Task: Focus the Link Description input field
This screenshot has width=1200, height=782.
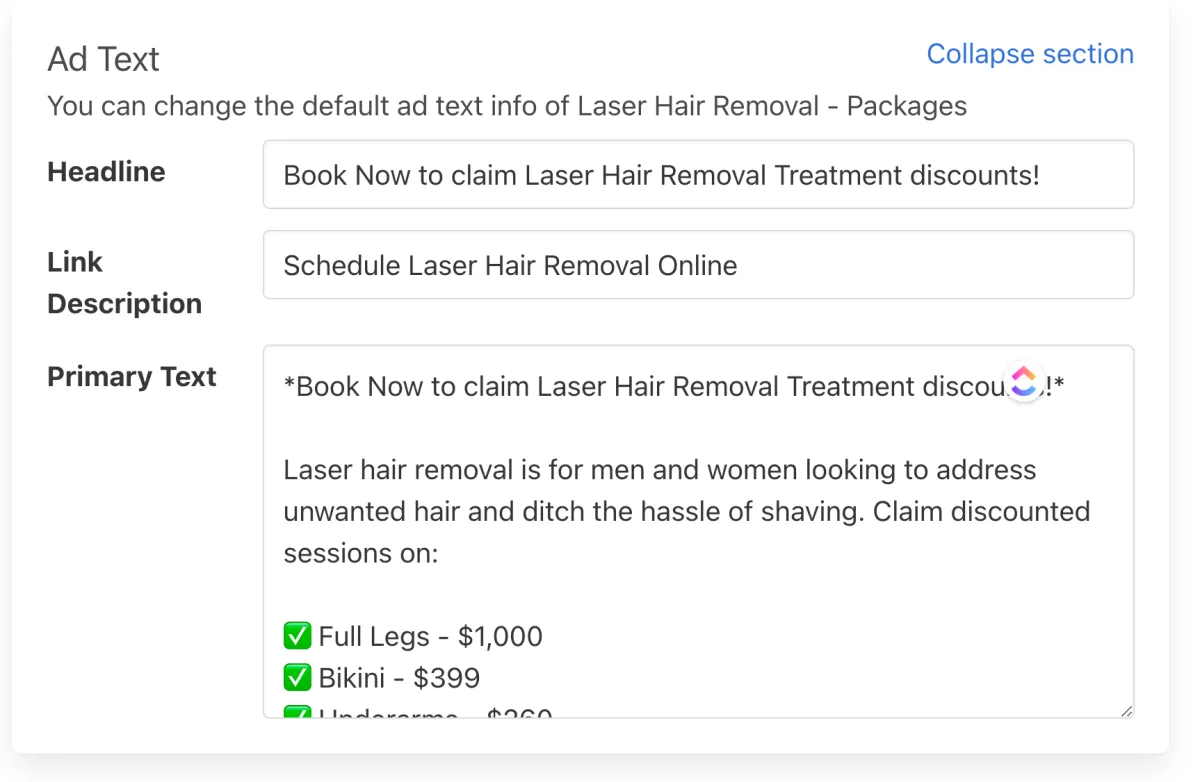Action: (698, 265)
